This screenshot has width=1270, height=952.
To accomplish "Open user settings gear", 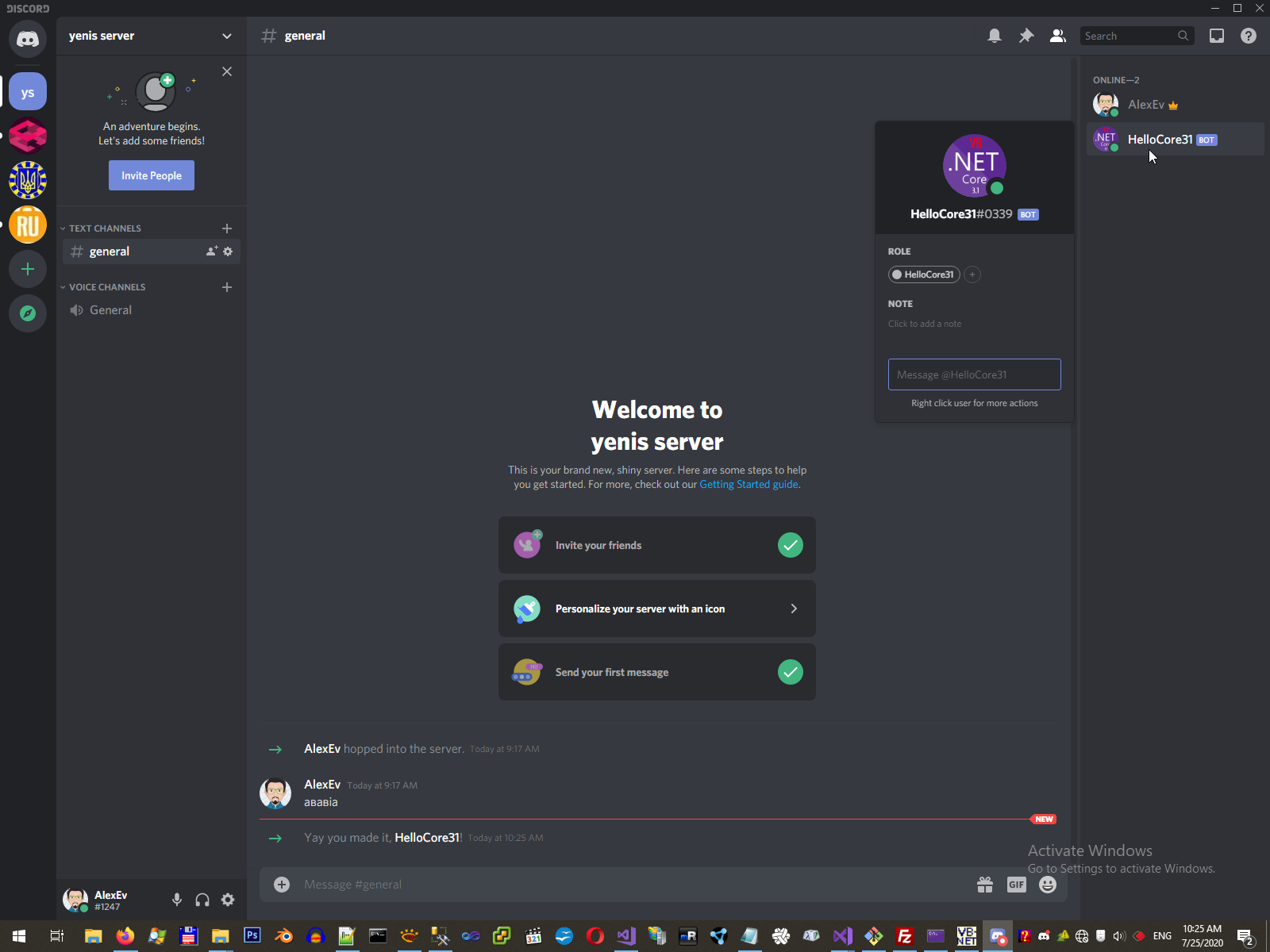I will (228, 900).
